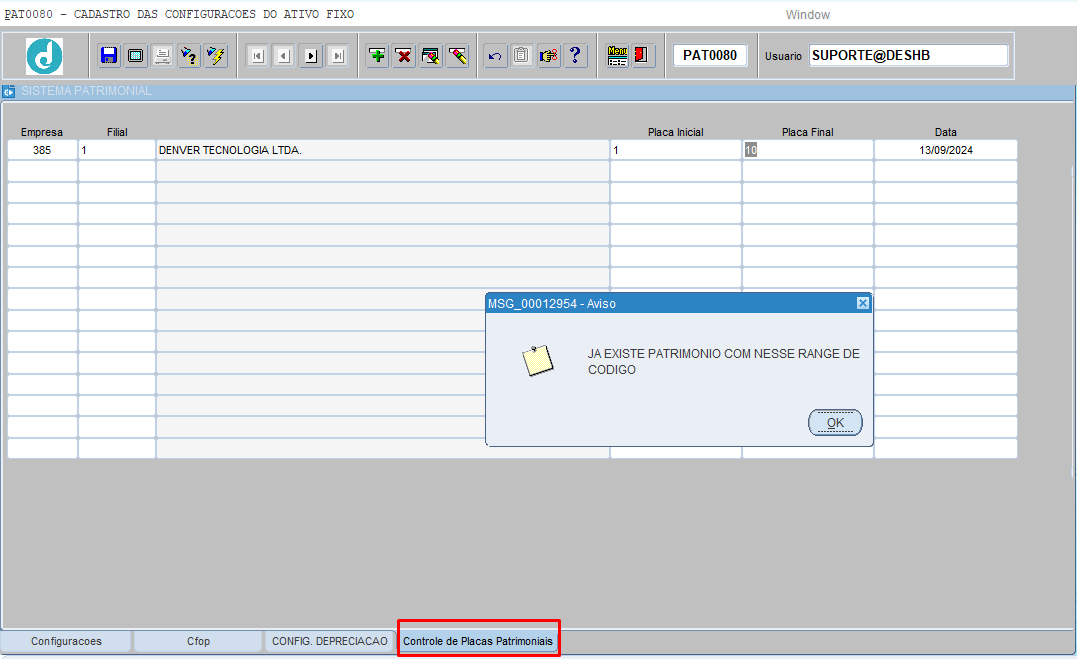Insert new record with green plus icon
Viewport: 1077px width, 659px height.
377,56
